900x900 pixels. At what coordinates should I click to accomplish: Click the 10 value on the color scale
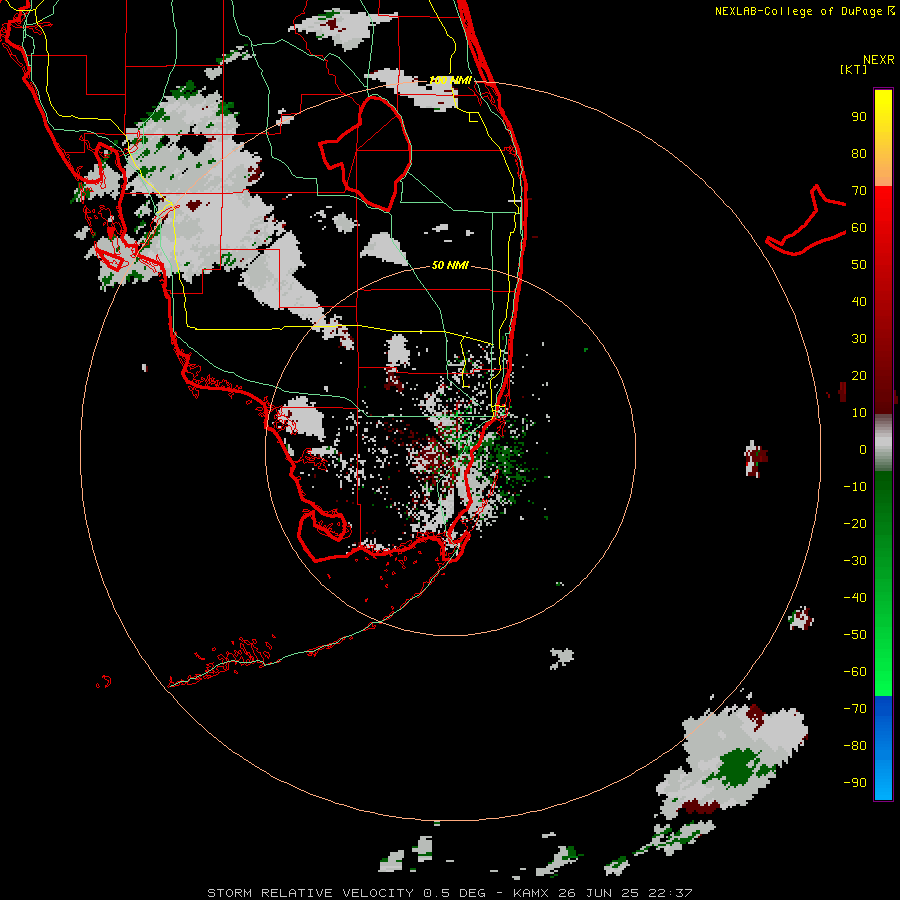click(859, 413)
